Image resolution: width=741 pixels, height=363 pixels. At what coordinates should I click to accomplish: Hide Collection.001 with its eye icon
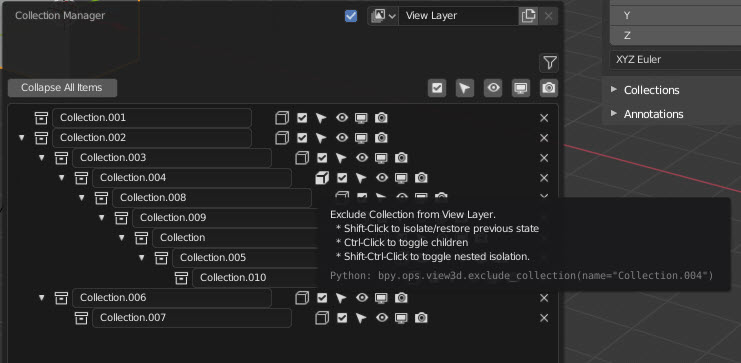pyautogui.click(x=342, y=117)
